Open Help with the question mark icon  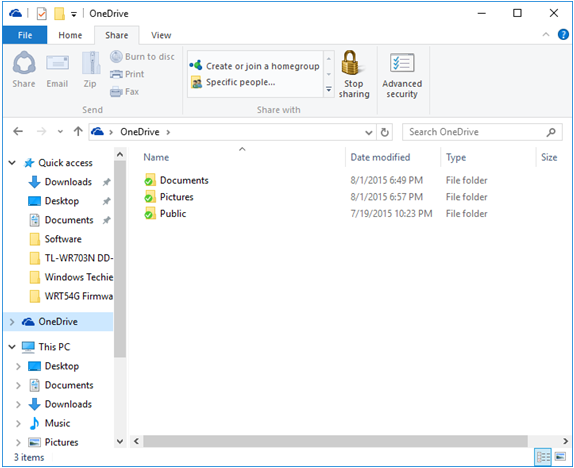point(563,35)
